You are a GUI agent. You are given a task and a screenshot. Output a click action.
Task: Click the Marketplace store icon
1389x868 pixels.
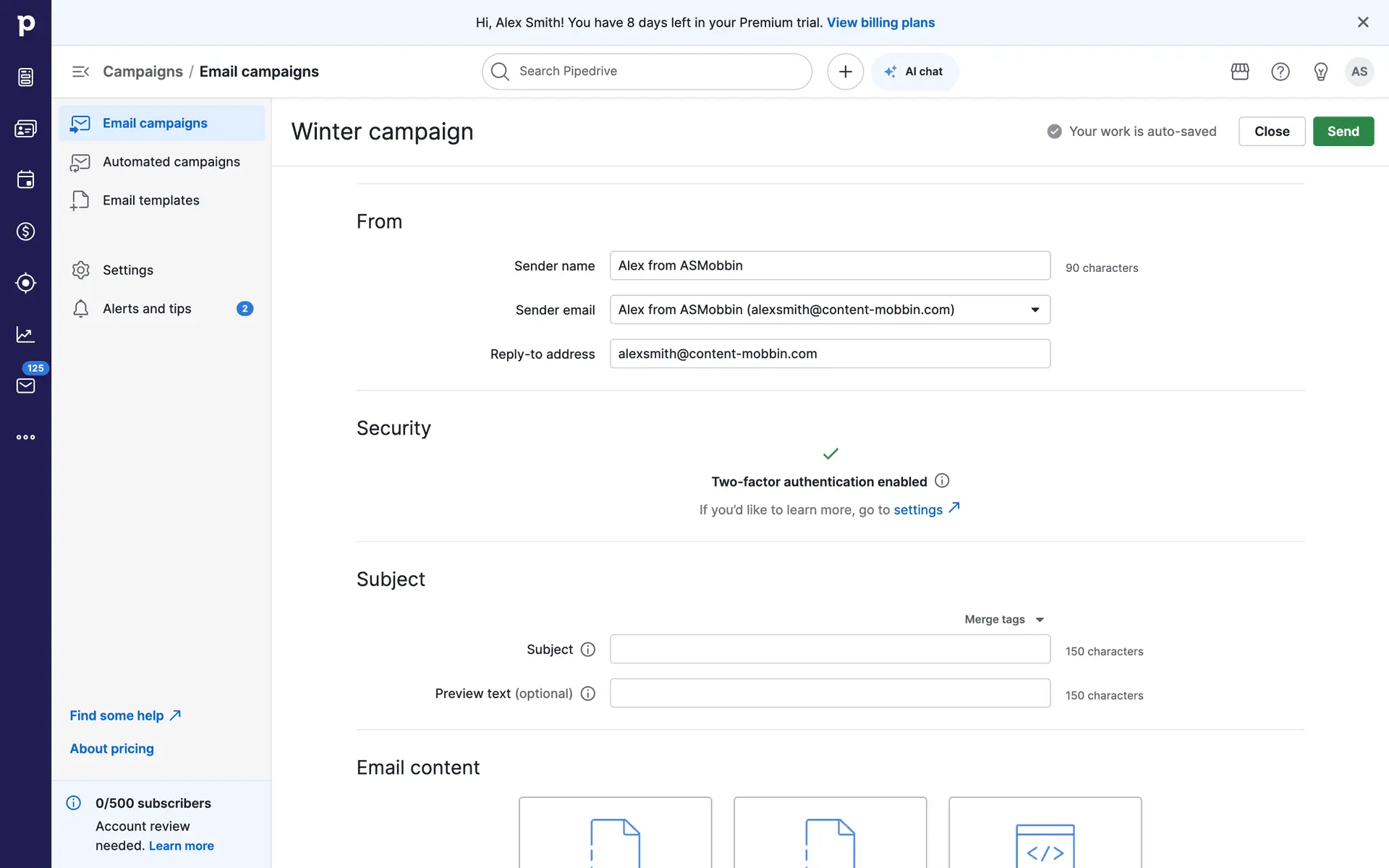pos(1240,72)
